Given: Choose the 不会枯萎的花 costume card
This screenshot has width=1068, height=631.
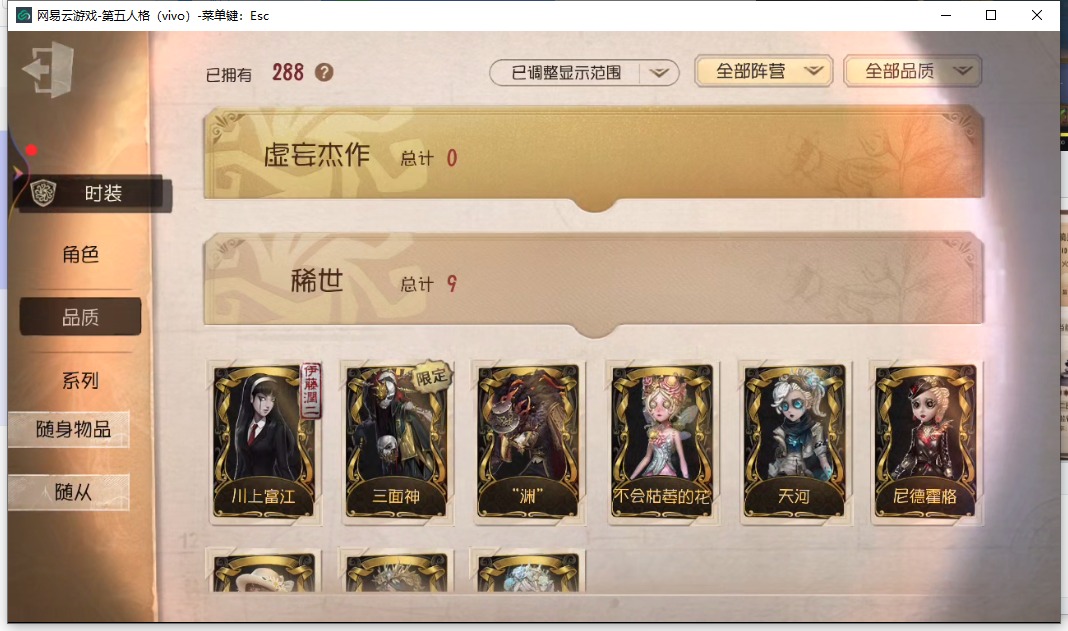Looking at the screenshot, I should click(661, 442).
